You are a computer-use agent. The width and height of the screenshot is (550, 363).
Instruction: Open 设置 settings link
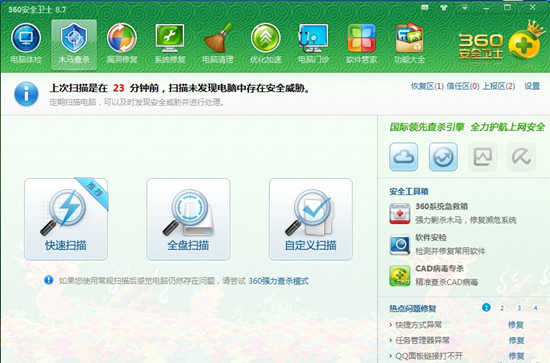[x=532, y=86]
